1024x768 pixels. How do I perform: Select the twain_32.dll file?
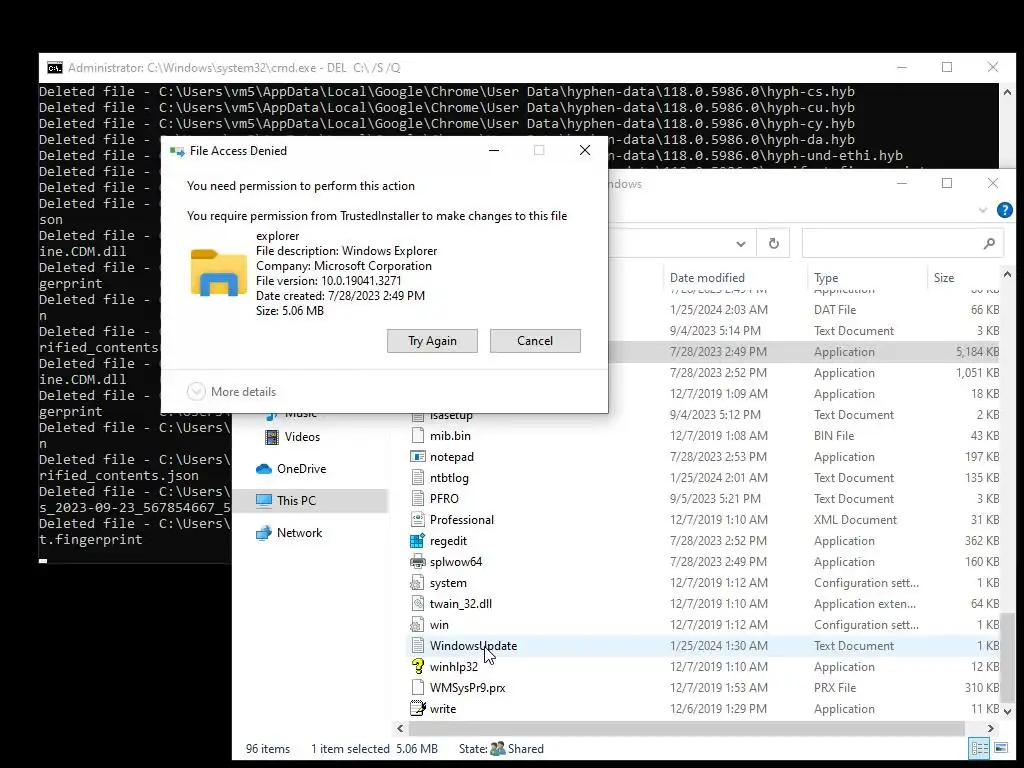tap(460, 603)
